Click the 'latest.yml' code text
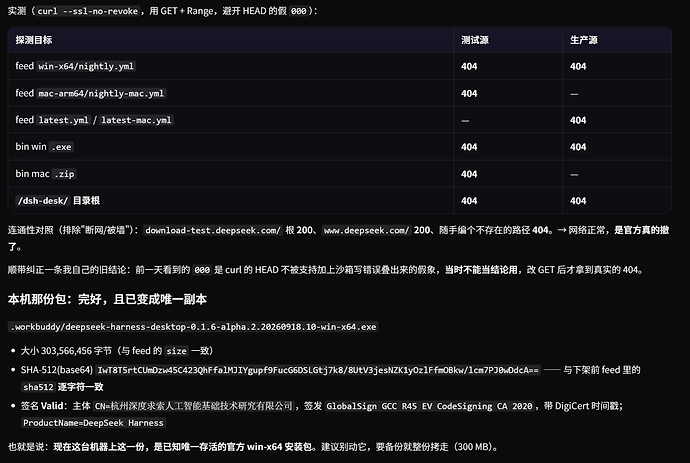The image size is (690, 463). click(x=63, y=120)
